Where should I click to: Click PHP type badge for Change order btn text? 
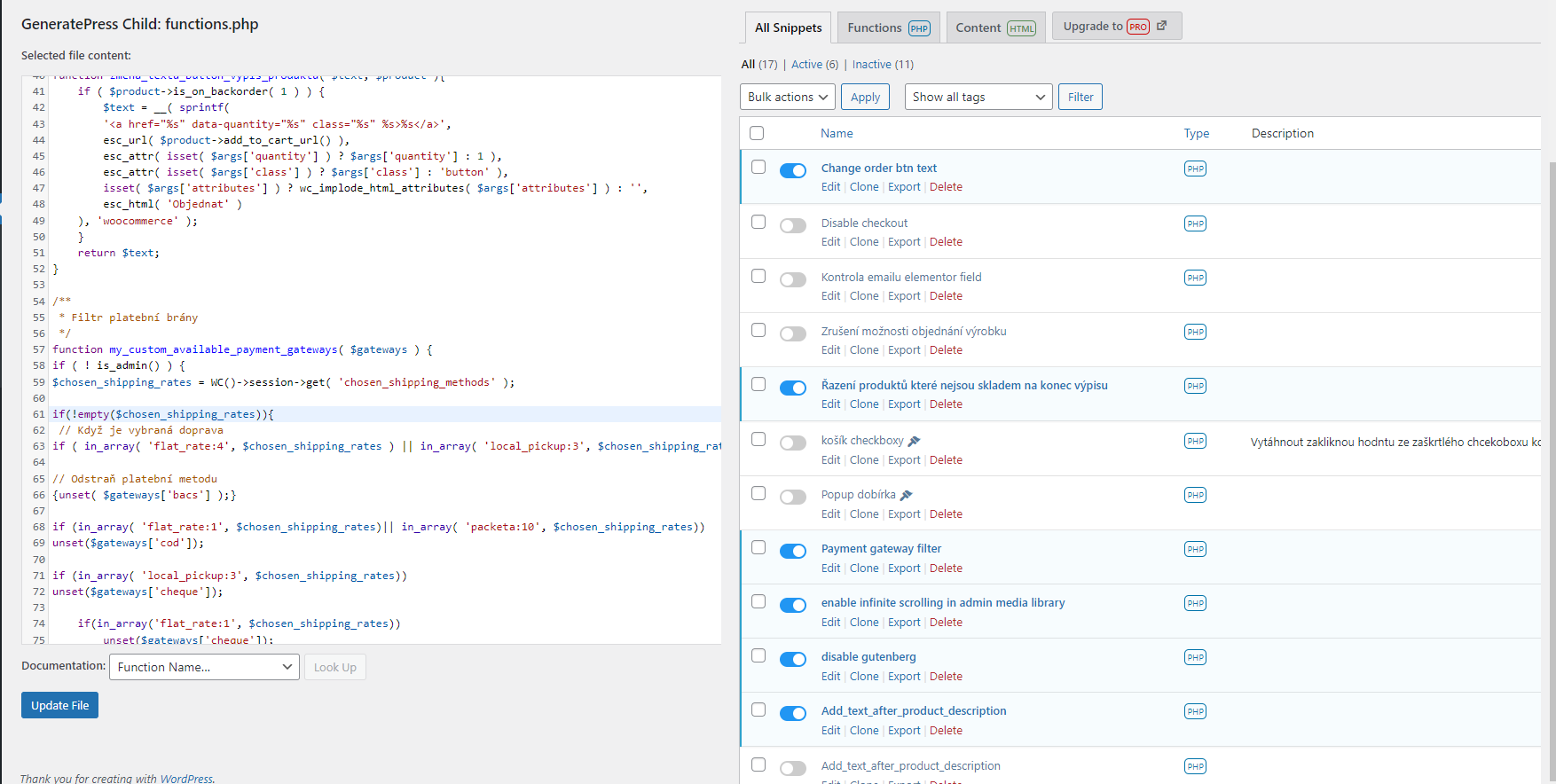pyautogui.click(x=1195, y=169)
